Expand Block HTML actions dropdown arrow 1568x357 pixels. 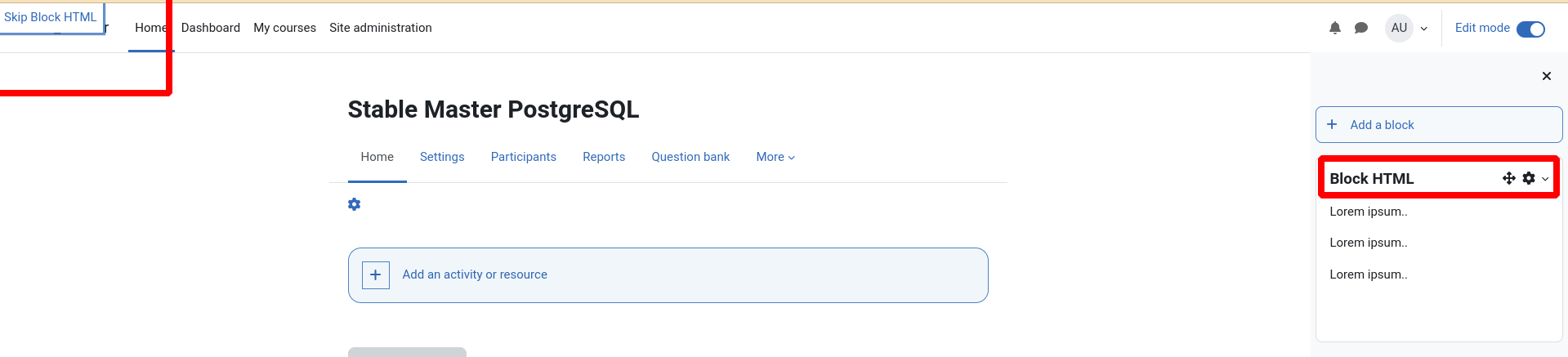pyautogui.click(x=1545, y=179)
